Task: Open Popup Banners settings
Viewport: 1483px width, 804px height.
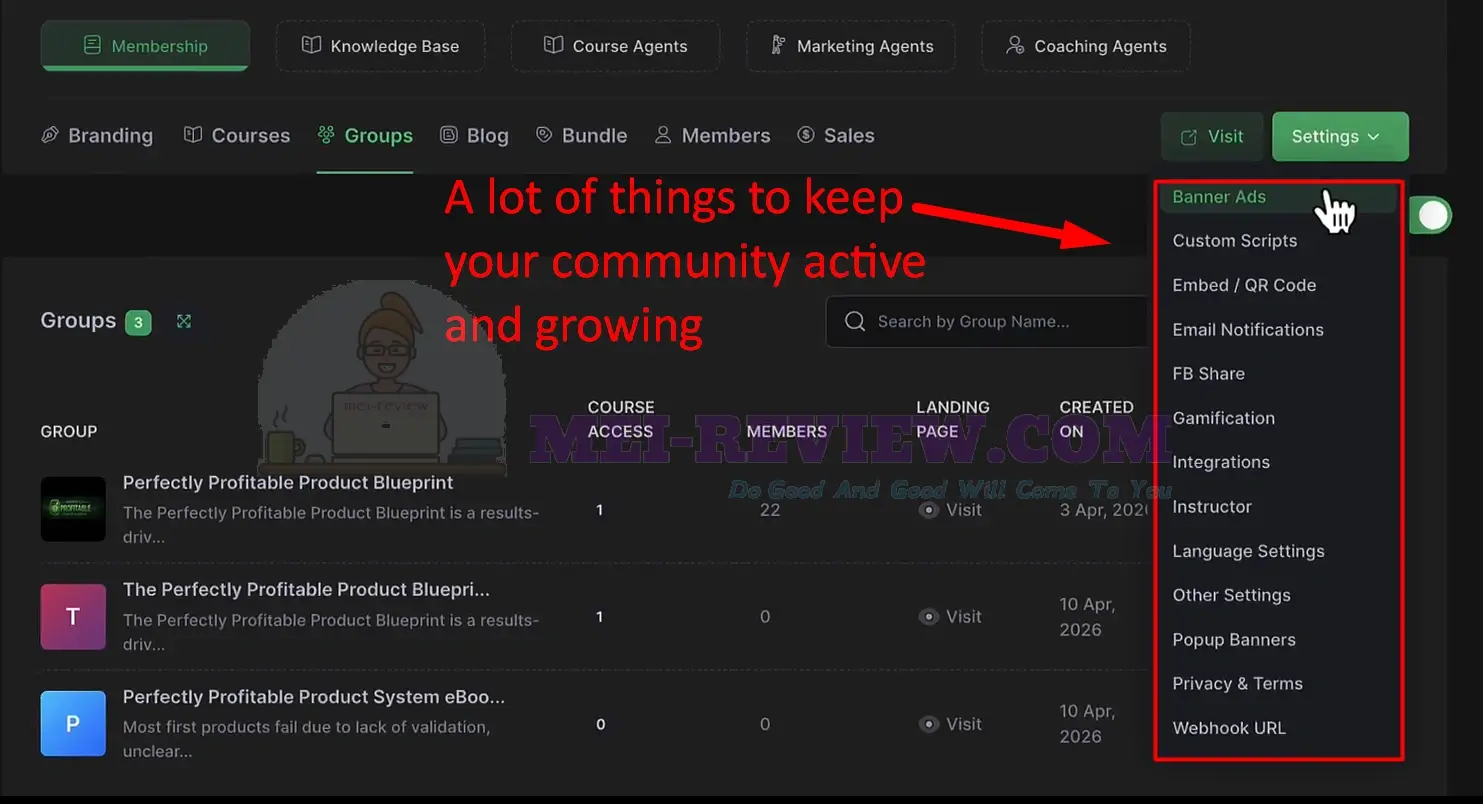Action: point(1234,640)
